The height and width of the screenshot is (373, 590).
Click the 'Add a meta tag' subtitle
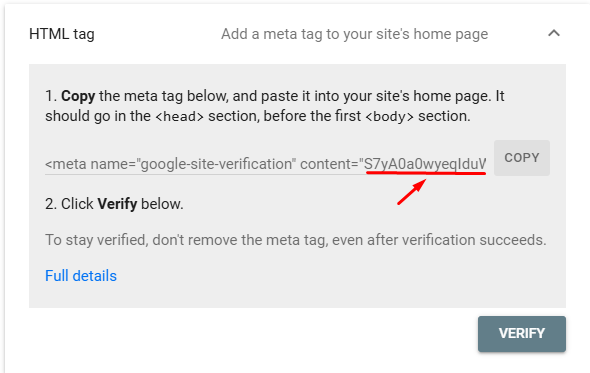click(354, 34)
